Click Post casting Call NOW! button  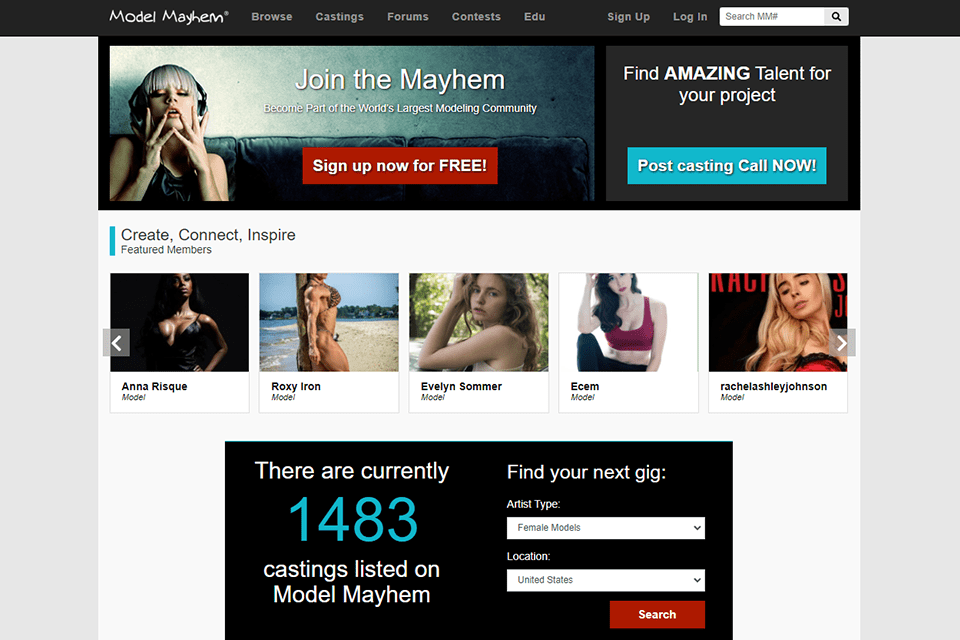[x=727, y=165]
